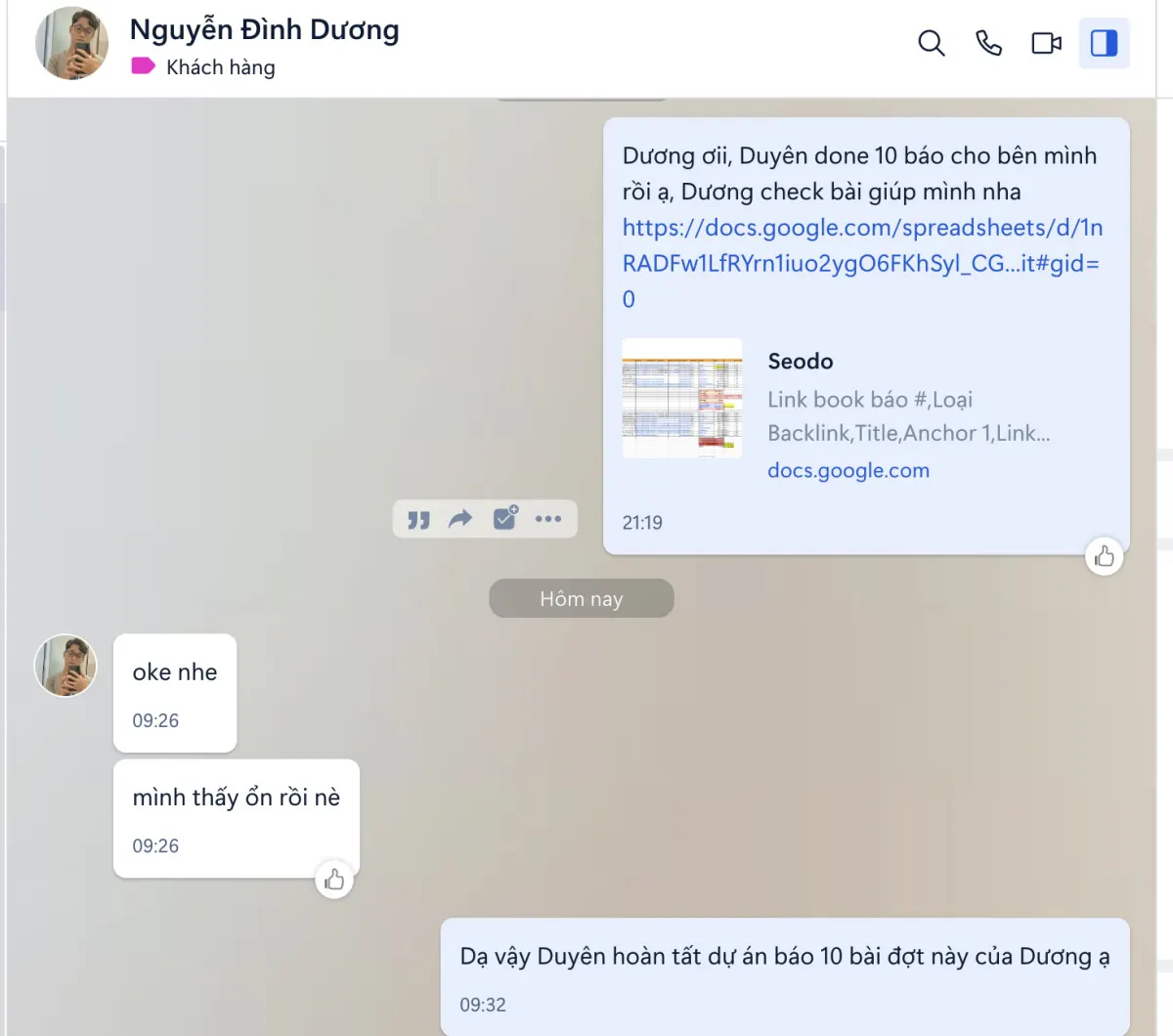
Task: Open more options for the message
Action: point(548,519)
